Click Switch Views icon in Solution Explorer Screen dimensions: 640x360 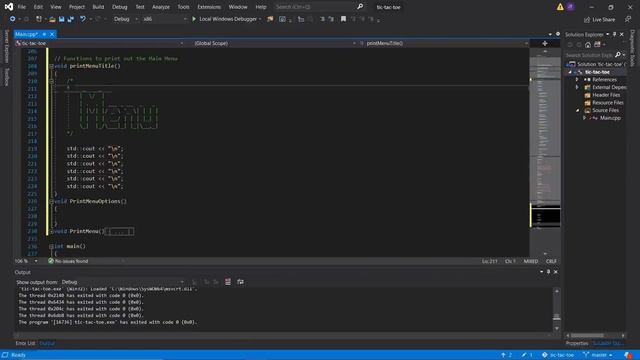(x=597, y=44)
